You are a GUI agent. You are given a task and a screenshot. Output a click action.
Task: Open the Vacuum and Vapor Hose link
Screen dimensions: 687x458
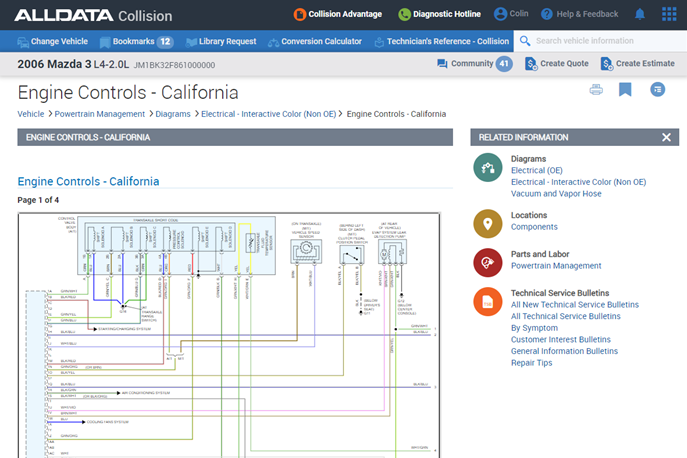pos(555,194)
